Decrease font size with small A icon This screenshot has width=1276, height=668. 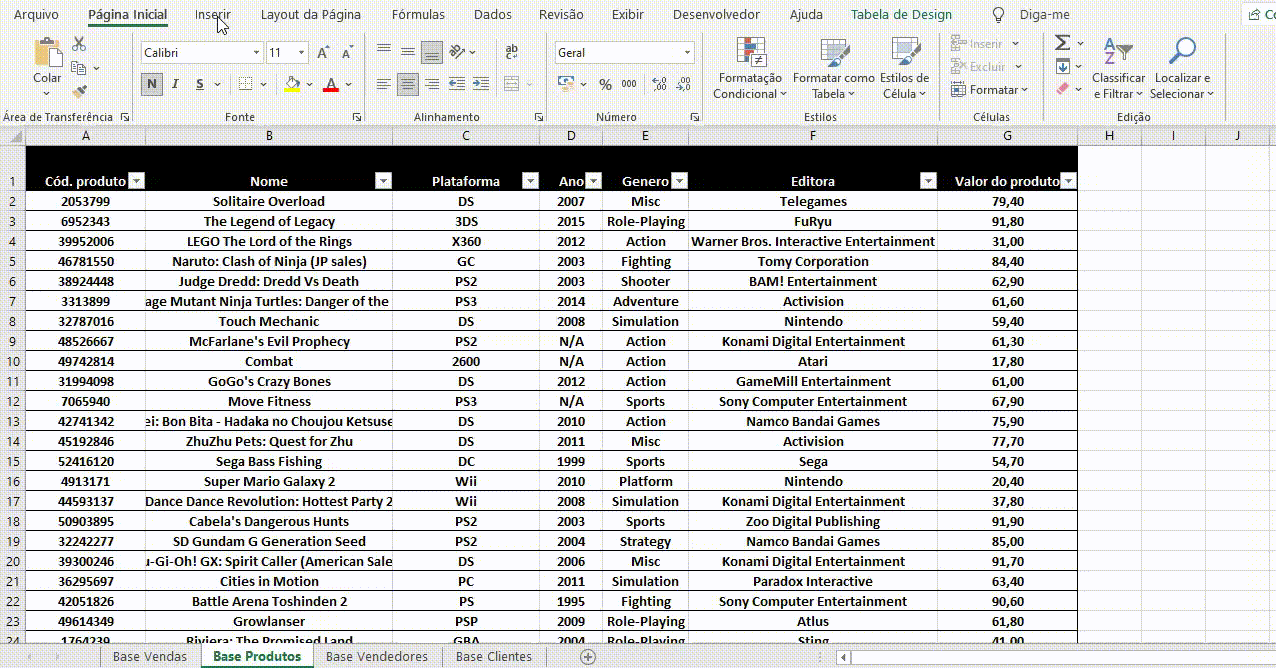[347, 53]
